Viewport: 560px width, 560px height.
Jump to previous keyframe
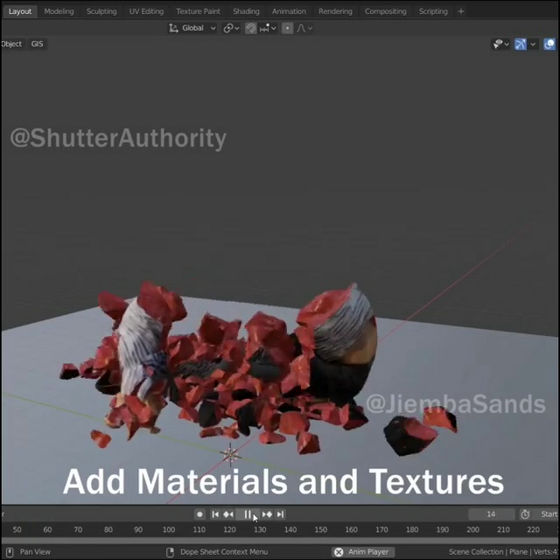(x=229, y=514)
